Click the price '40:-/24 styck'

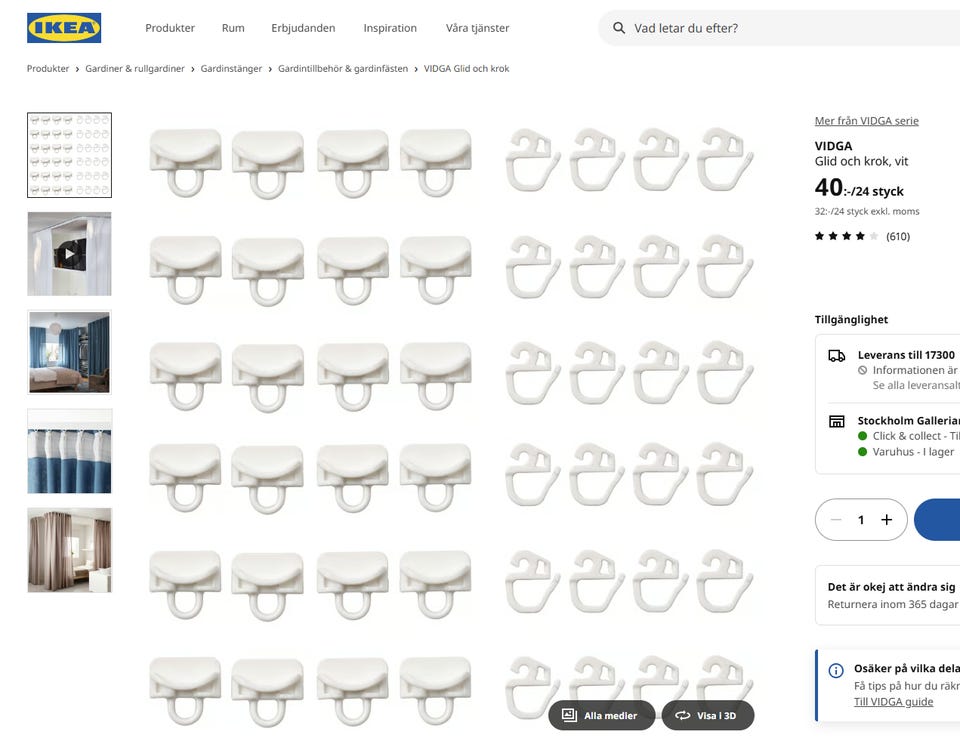[859, 188]
